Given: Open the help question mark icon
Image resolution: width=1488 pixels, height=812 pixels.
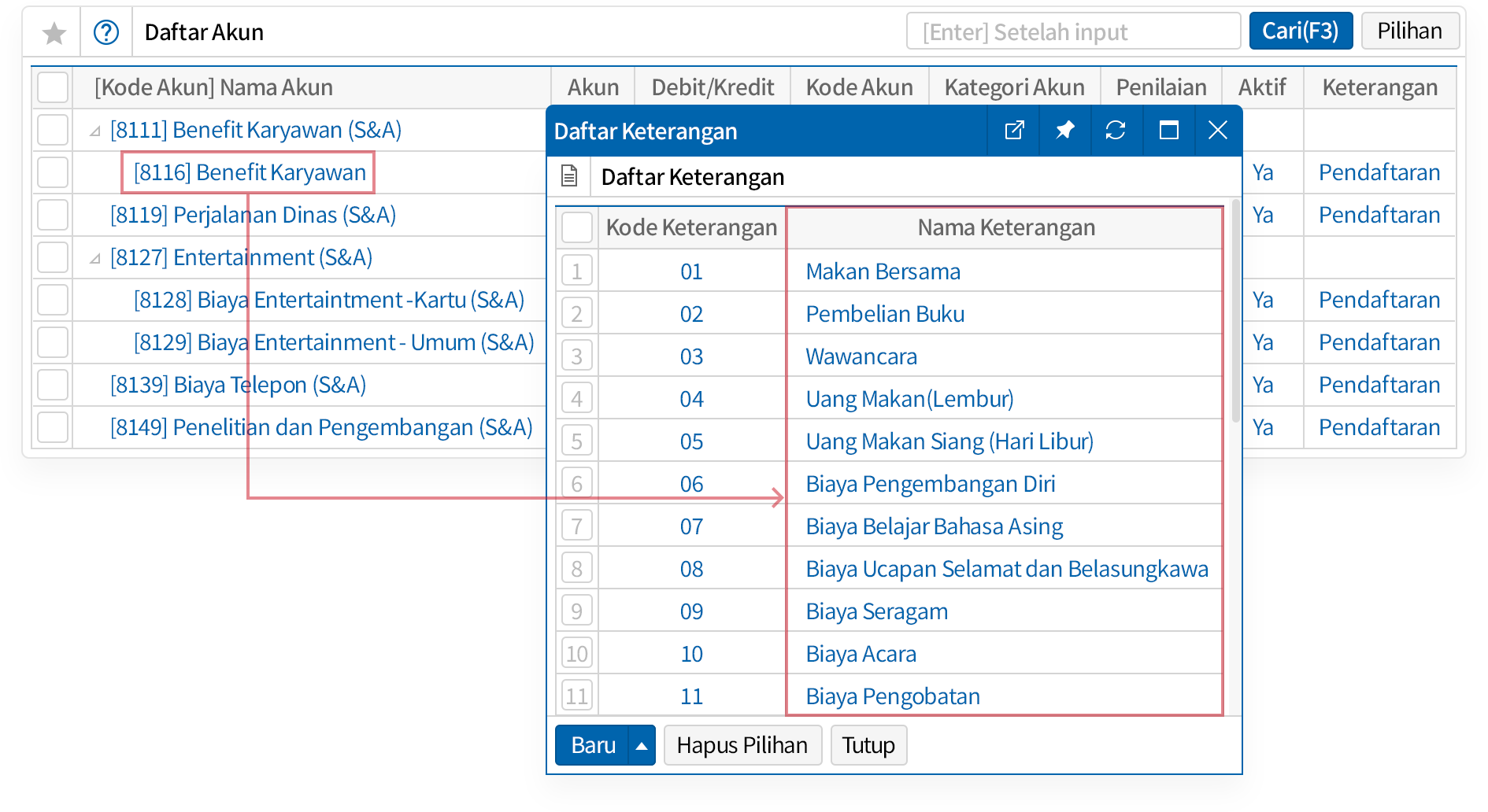Looking at the screenshot, I should tap(106, 33).
